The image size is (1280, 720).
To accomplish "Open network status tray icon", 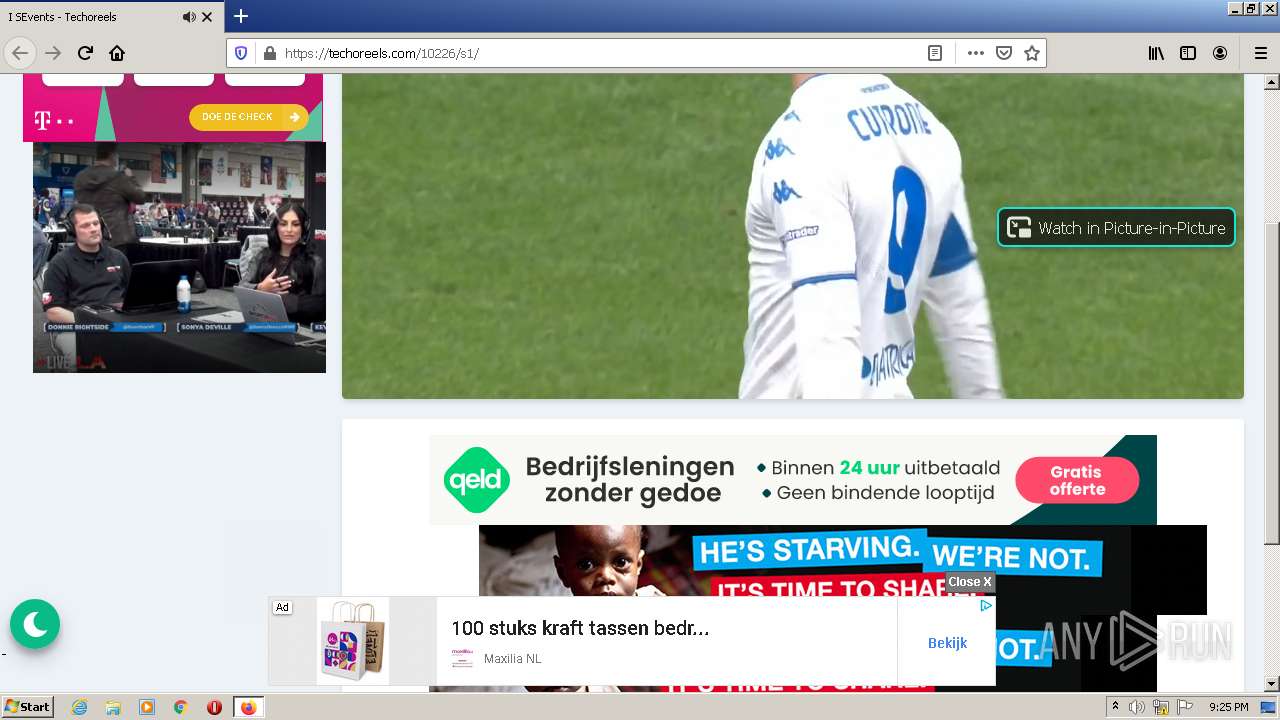I will [1161, 707].
